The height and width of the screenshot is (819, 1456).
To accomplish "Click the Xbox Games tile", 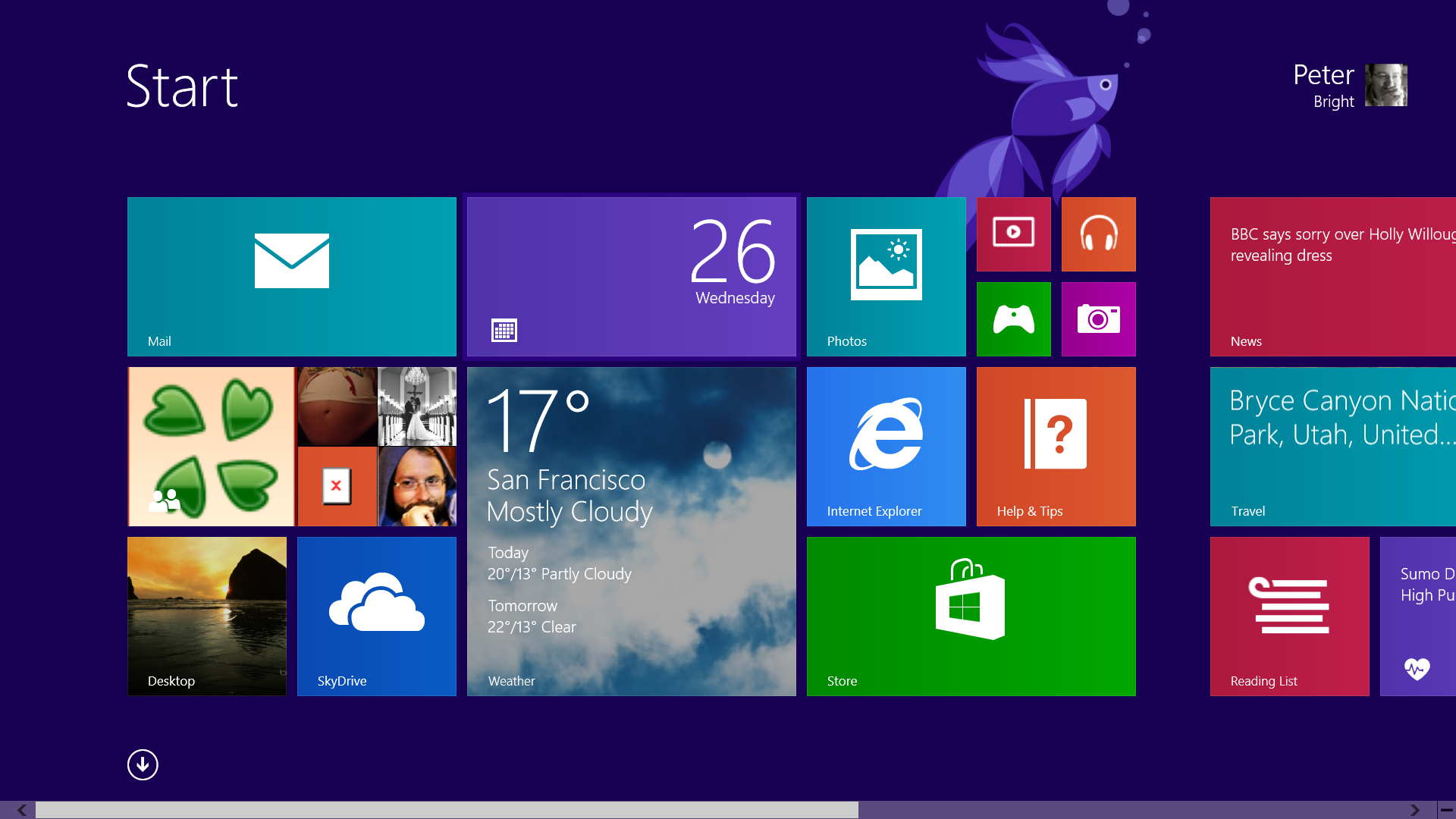I will point(1013,319).
